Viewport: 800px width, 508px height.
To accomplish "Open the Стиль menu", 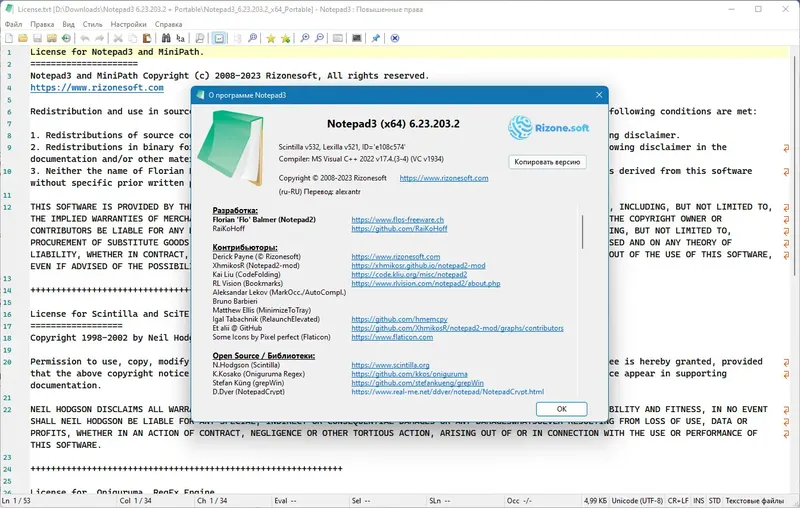I will pyautogui.click(x=92, y=24).
